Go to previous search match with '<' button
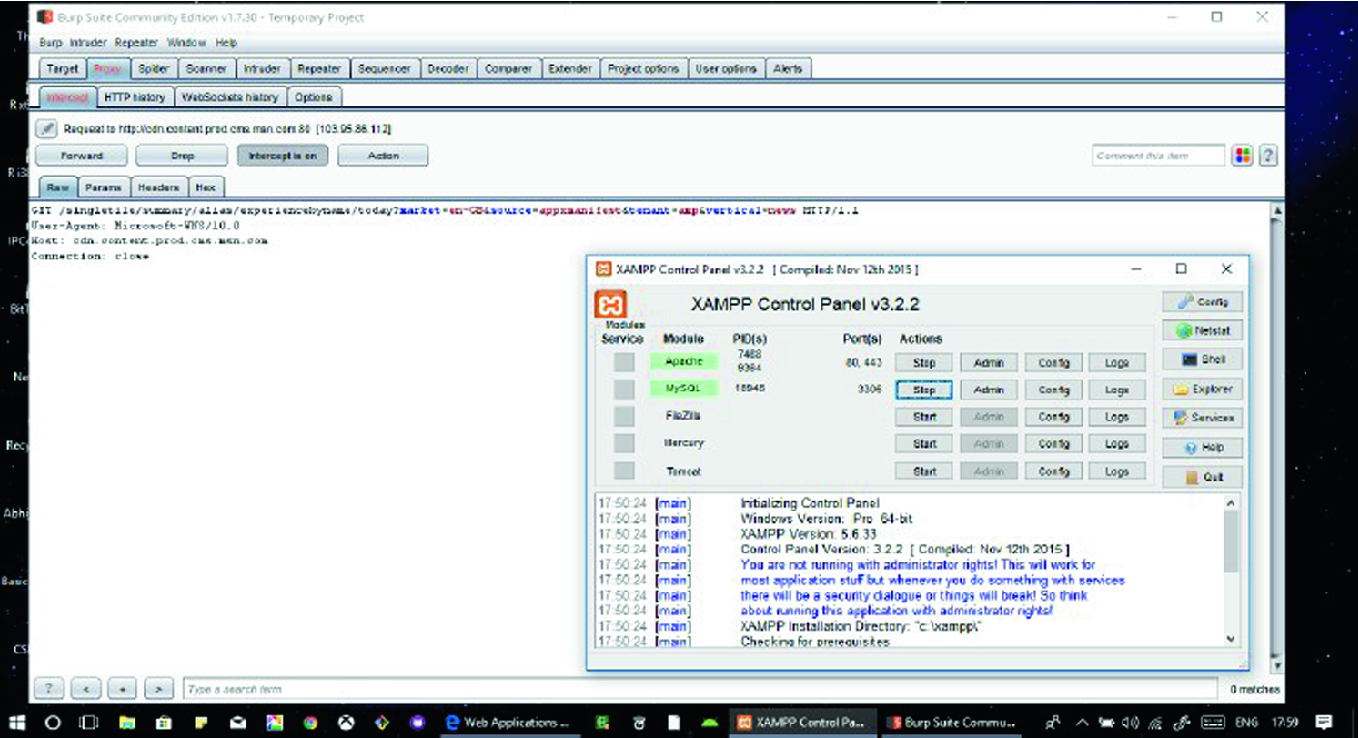This screenshot has height=738, width=1358. point(86,688)
